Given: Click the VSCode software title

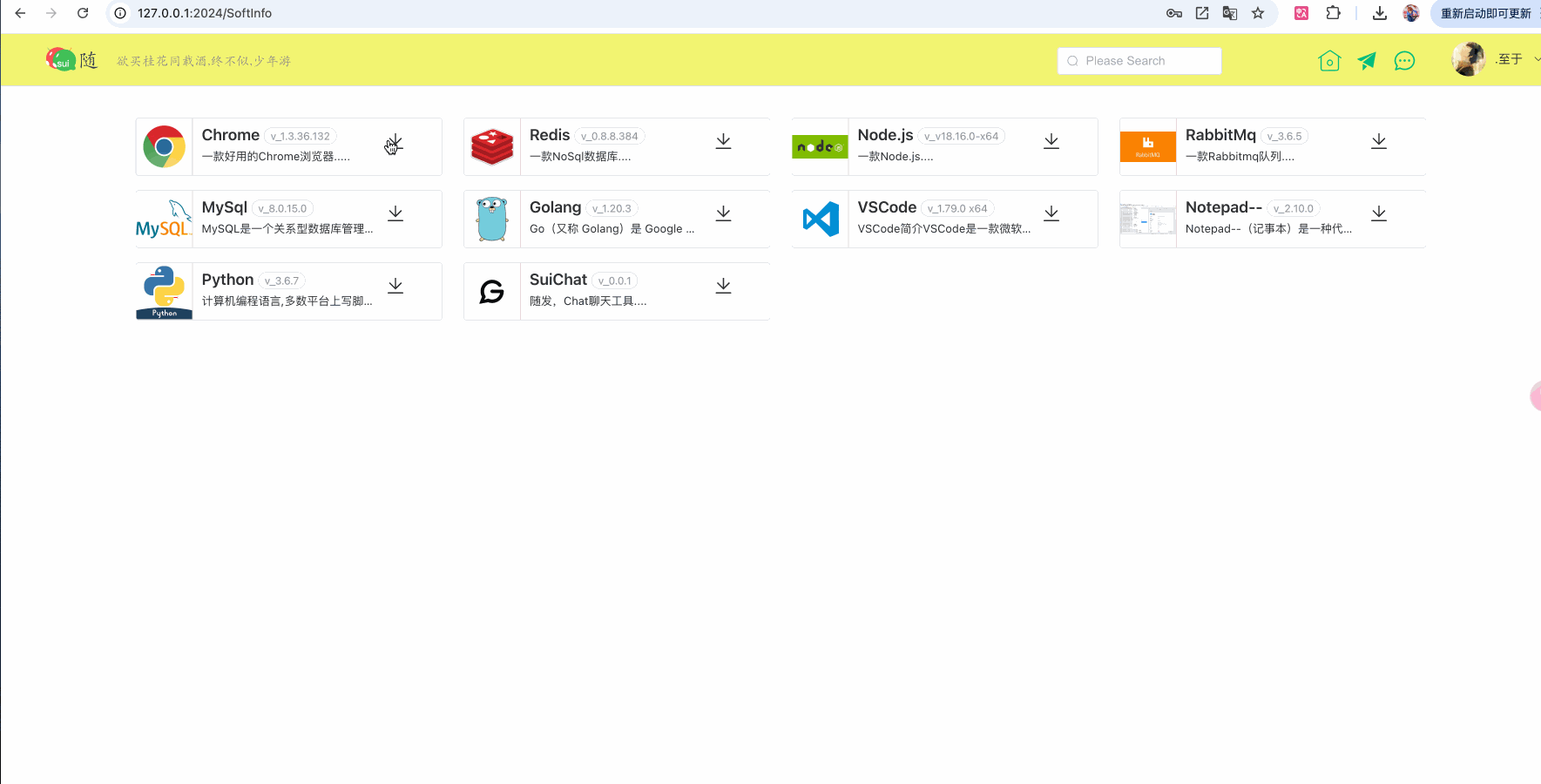Looking at the screenshot, I should click(887, 207).
